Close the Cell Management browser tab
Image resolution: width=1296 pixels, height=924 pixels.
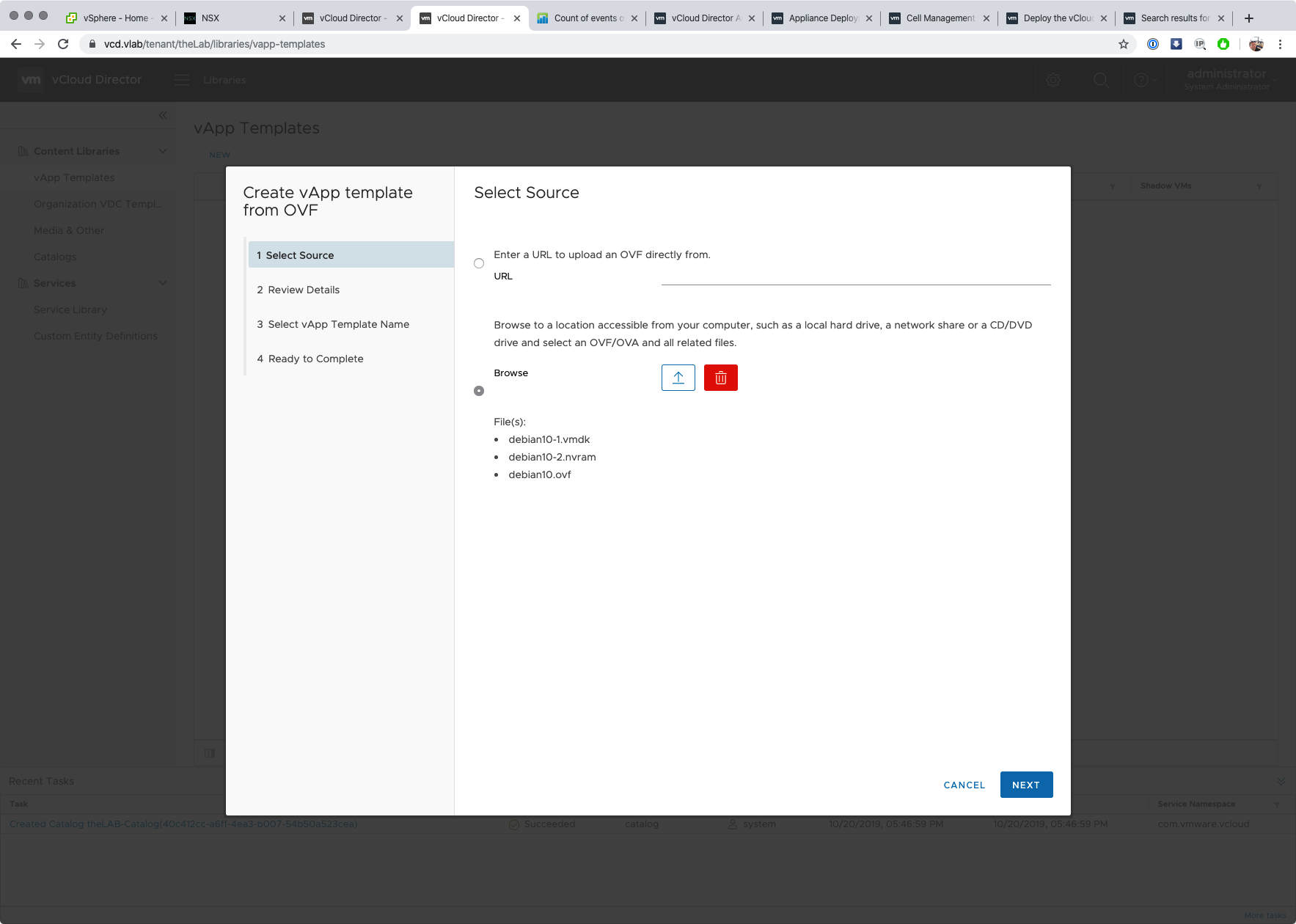click(x=986, y=18)
